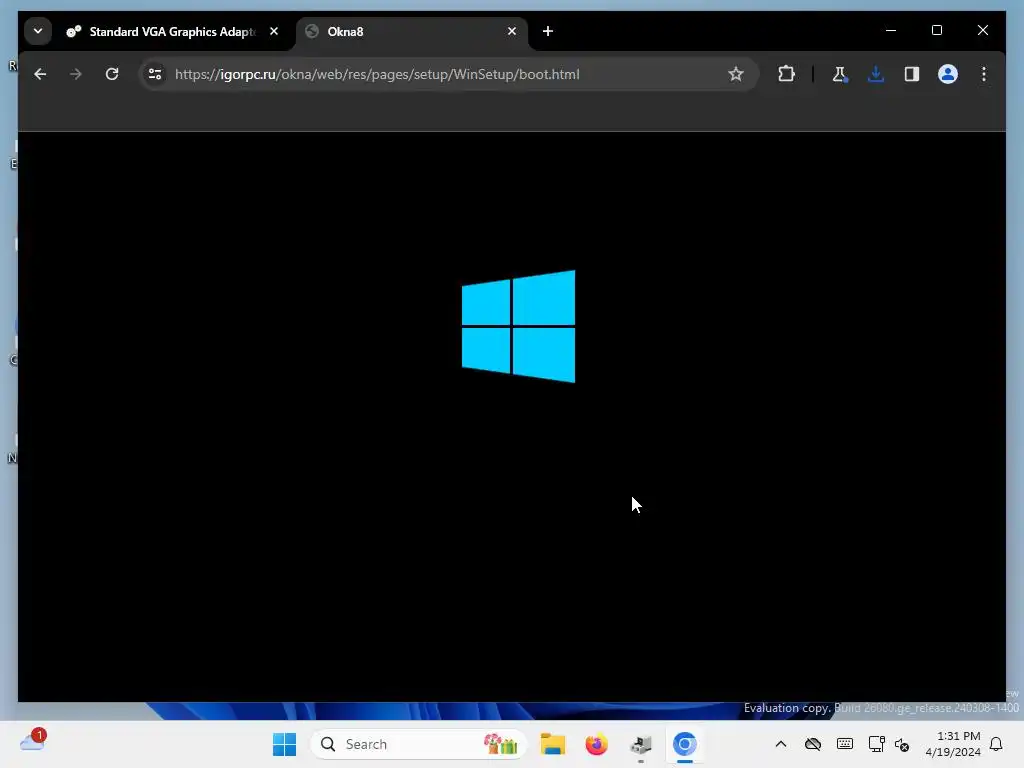Open Windows Start menu
Image resolution: width=1024 pixels, height=768 pixels.
[284, 744]
